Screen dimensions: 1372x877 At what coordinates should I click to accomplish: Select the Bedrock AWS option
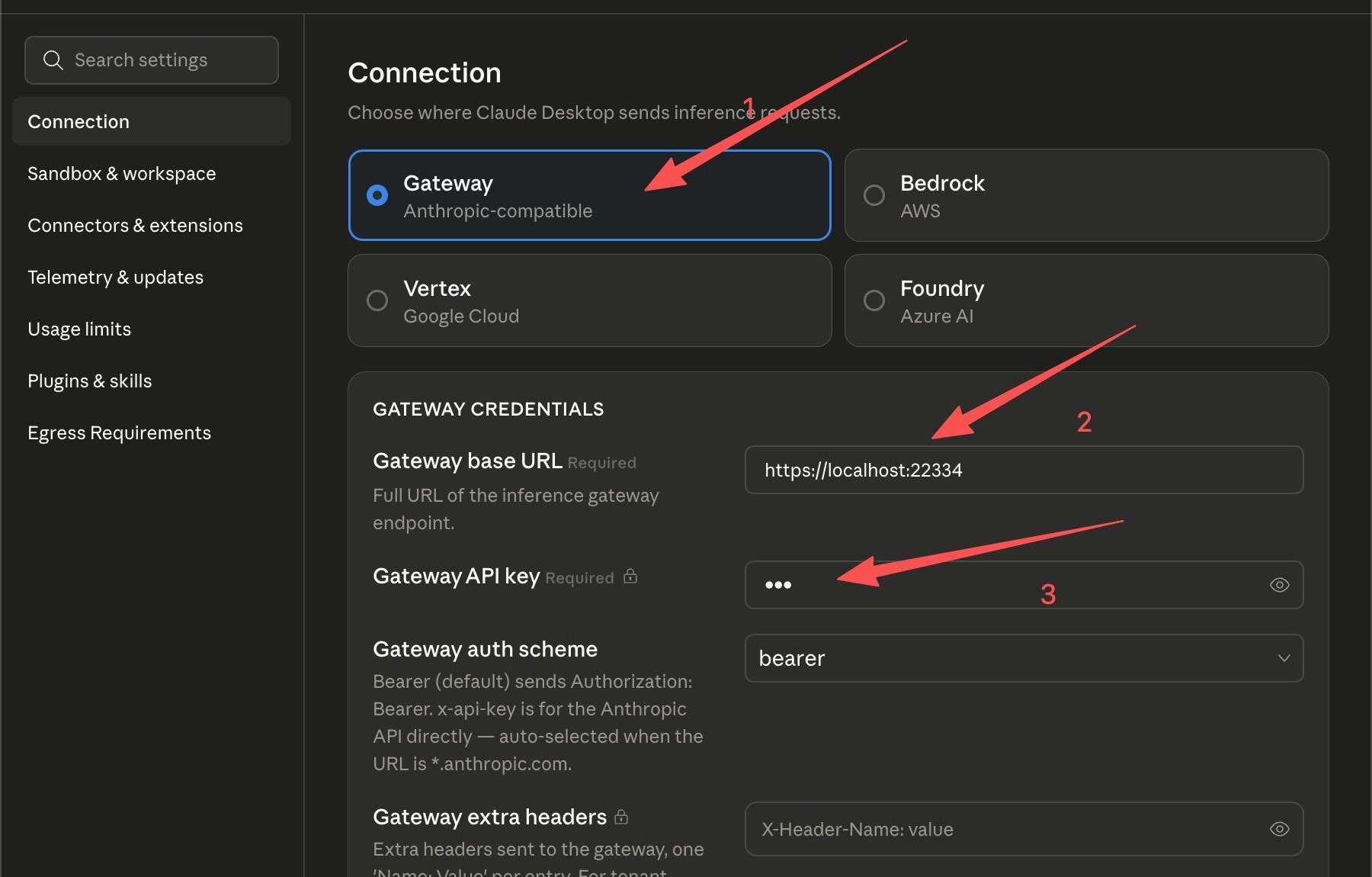click(1086, 195)
